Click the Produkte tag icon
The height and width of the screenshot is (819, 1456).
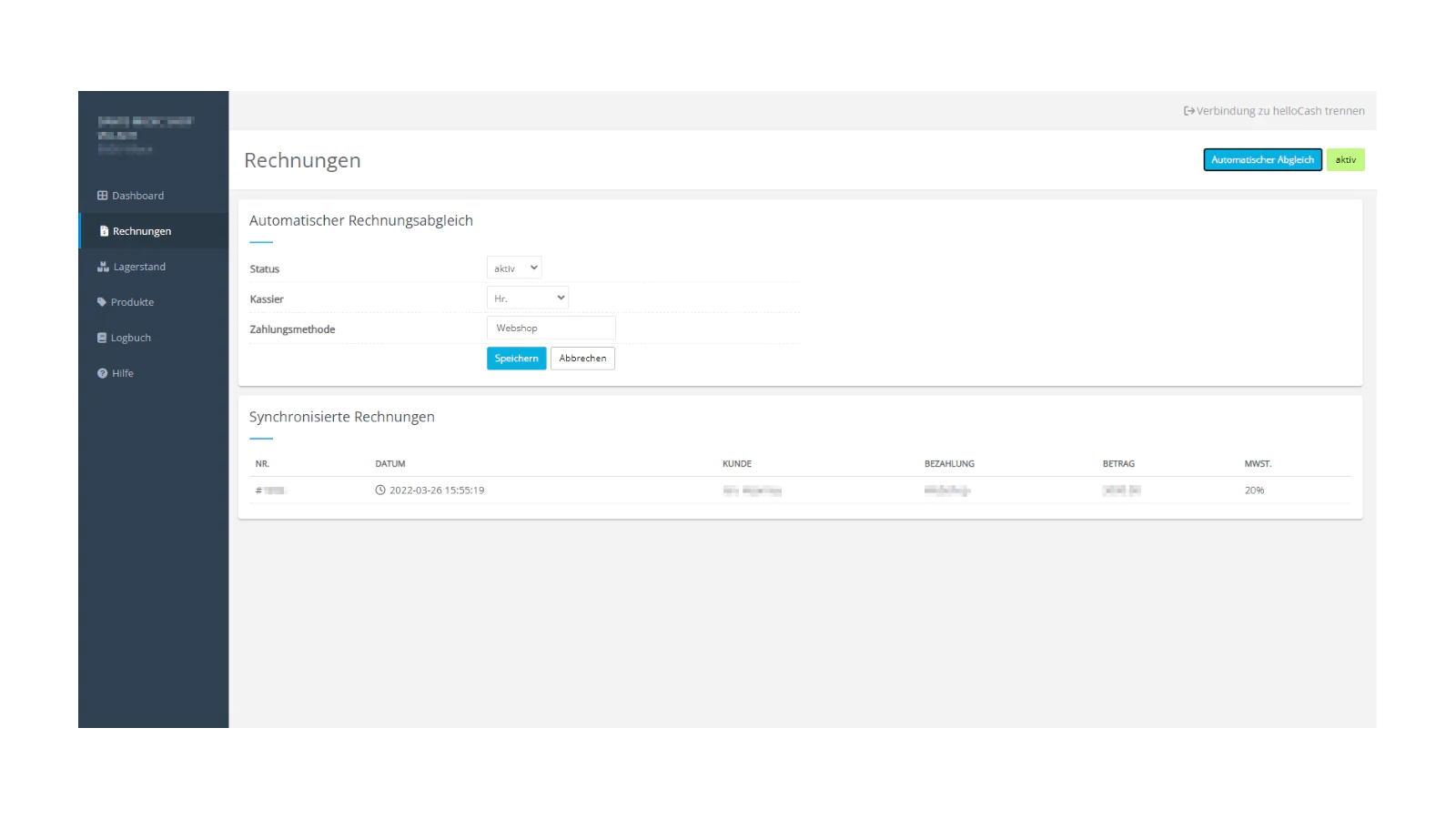point(102,302)
